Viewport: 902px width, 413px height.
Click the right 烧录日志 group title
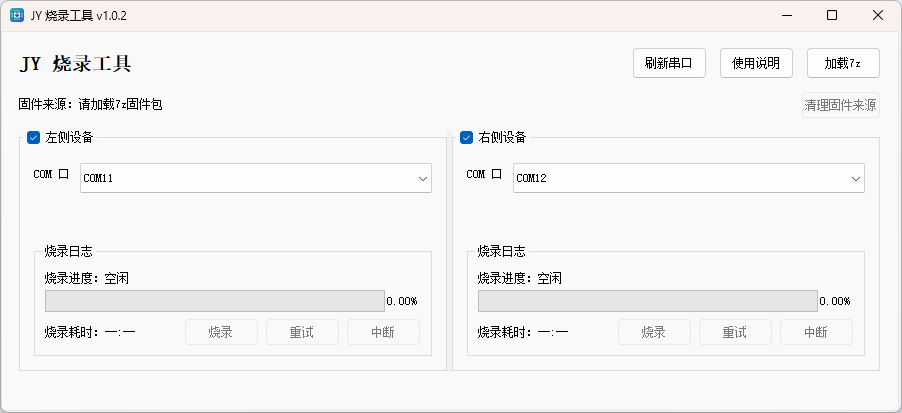(502, 251)
